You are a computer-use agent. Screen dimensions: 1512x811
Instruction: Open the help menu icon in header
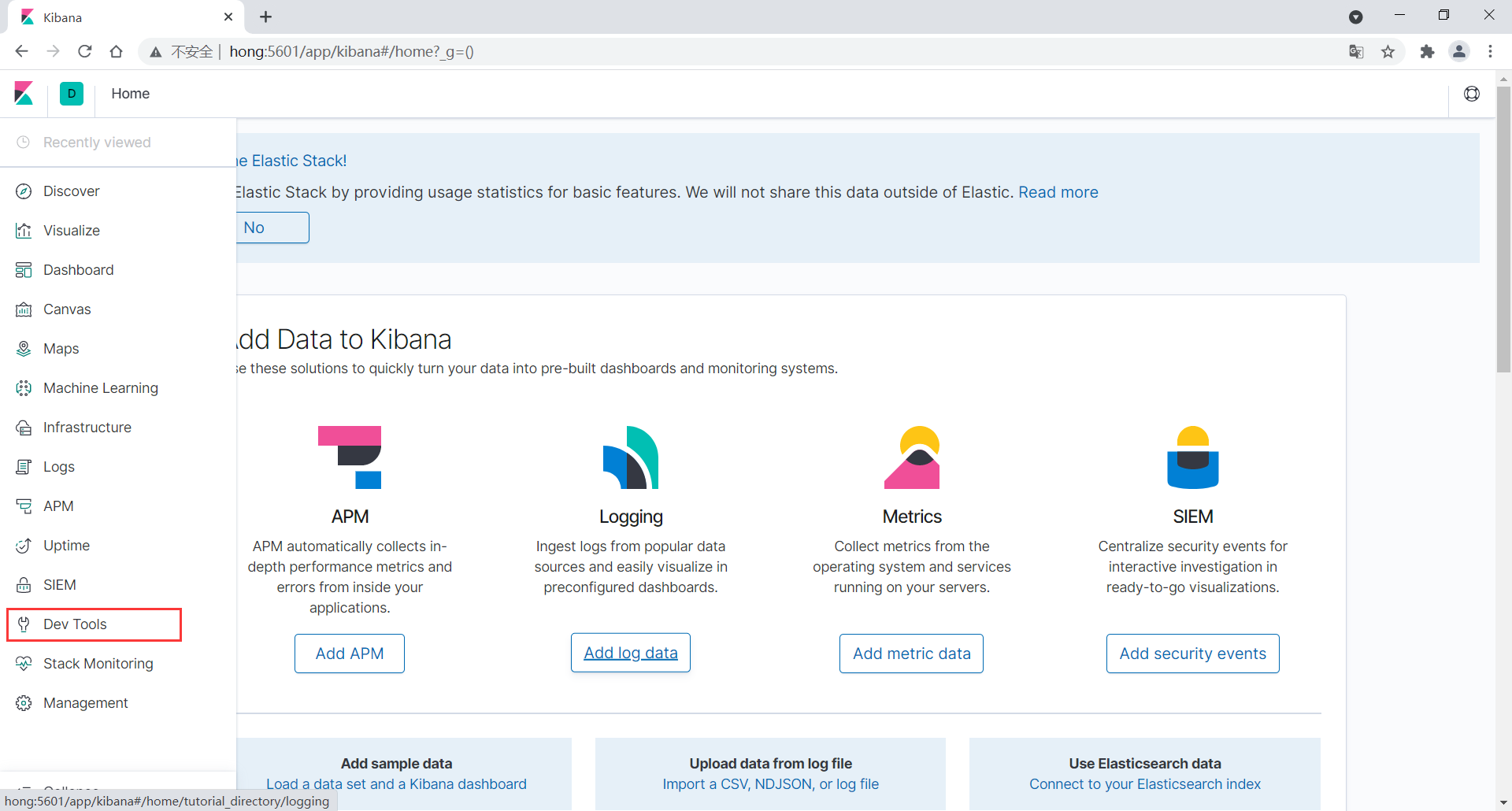(1471, 94)
